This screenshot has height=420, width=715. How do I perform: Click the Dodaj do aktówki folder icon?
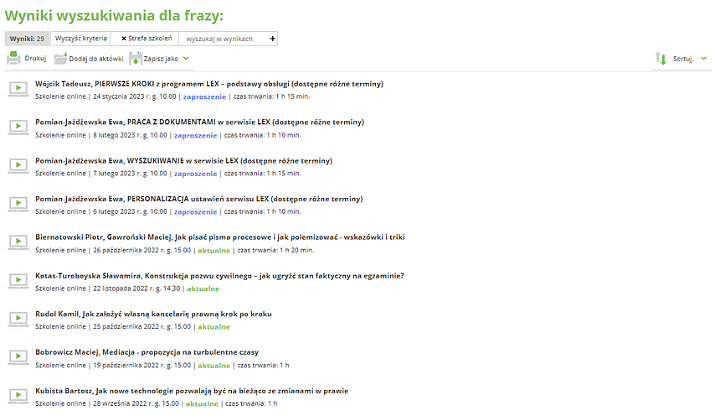[61, 59]
